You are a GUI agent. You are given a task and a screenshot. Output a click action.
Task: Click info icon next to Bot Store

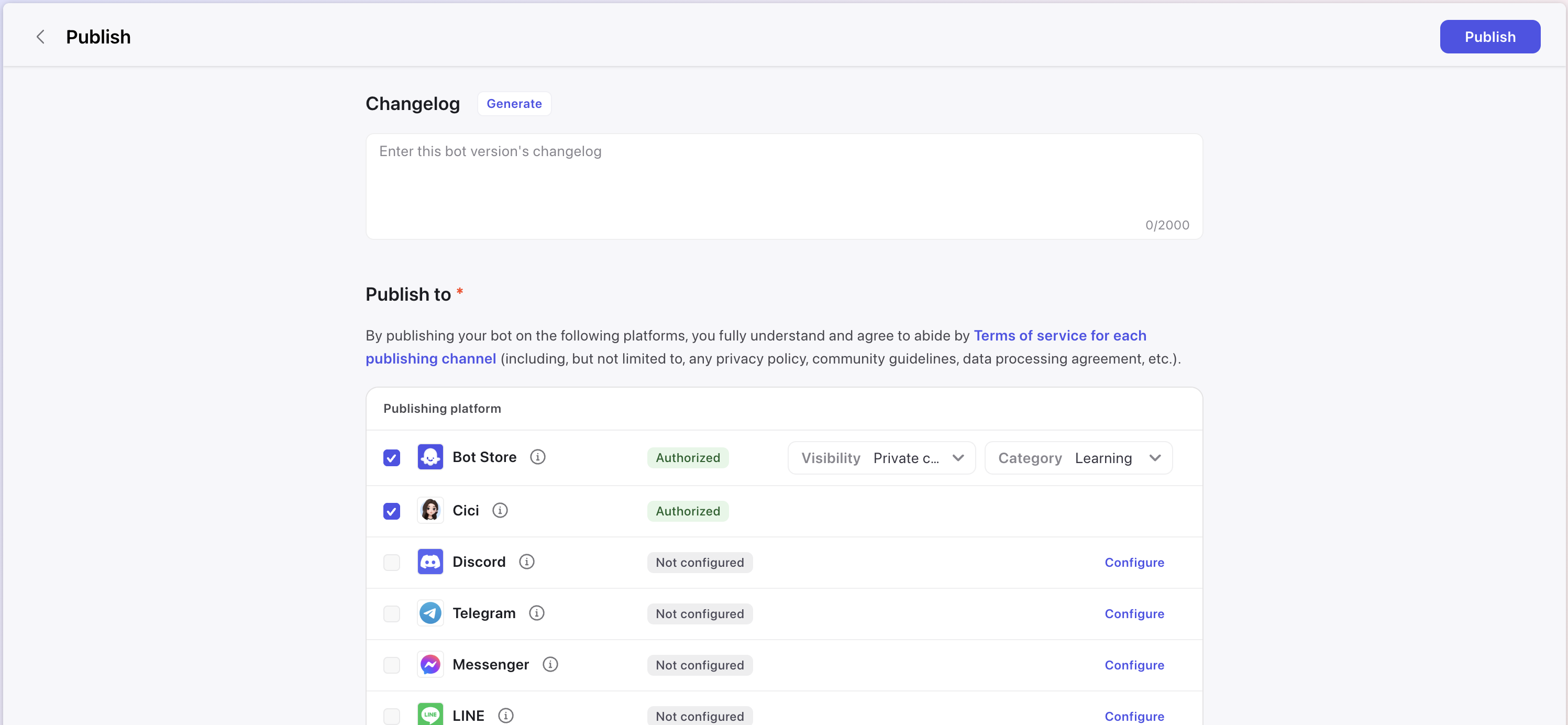(537, 457)
